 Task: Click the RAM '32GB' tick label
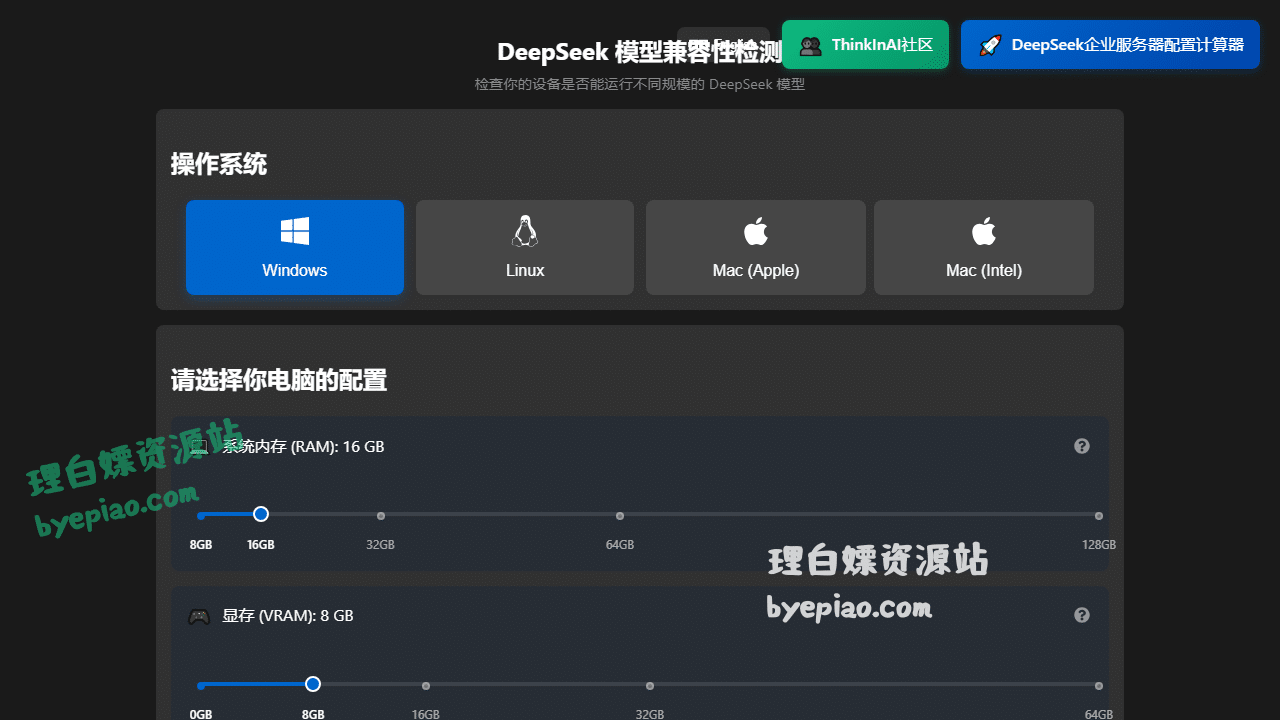(x=380, y=545)
